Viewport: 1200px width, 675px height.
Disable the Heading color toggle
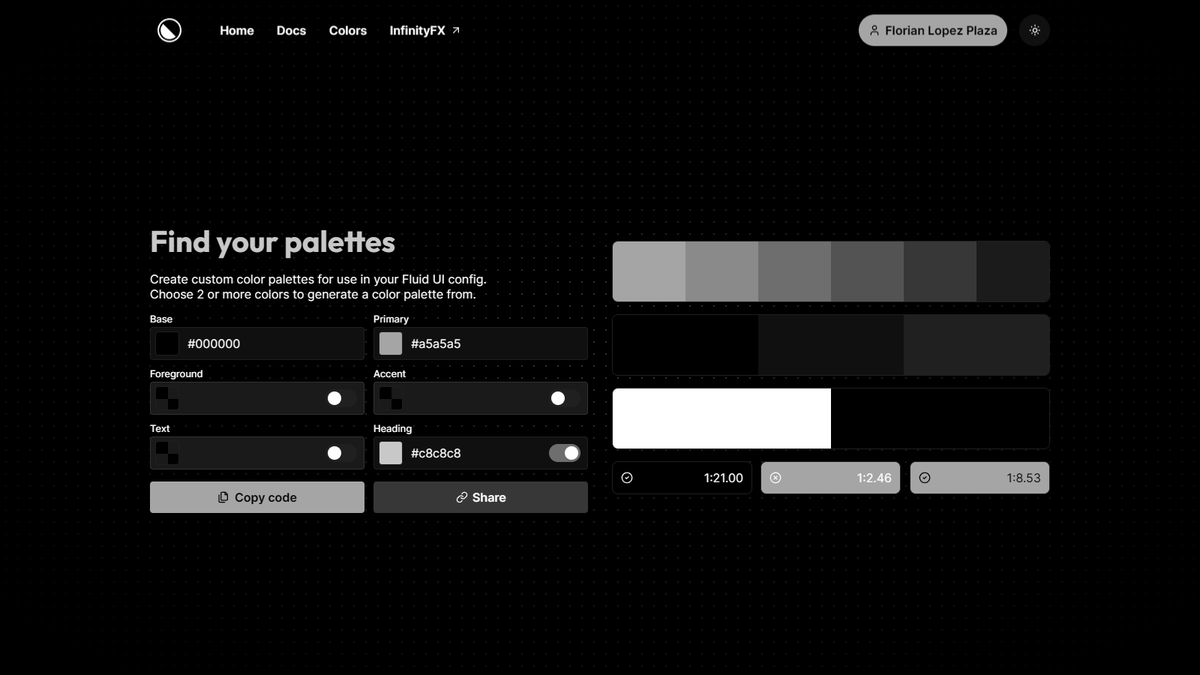pyautogui.click(x=565, y=453)
